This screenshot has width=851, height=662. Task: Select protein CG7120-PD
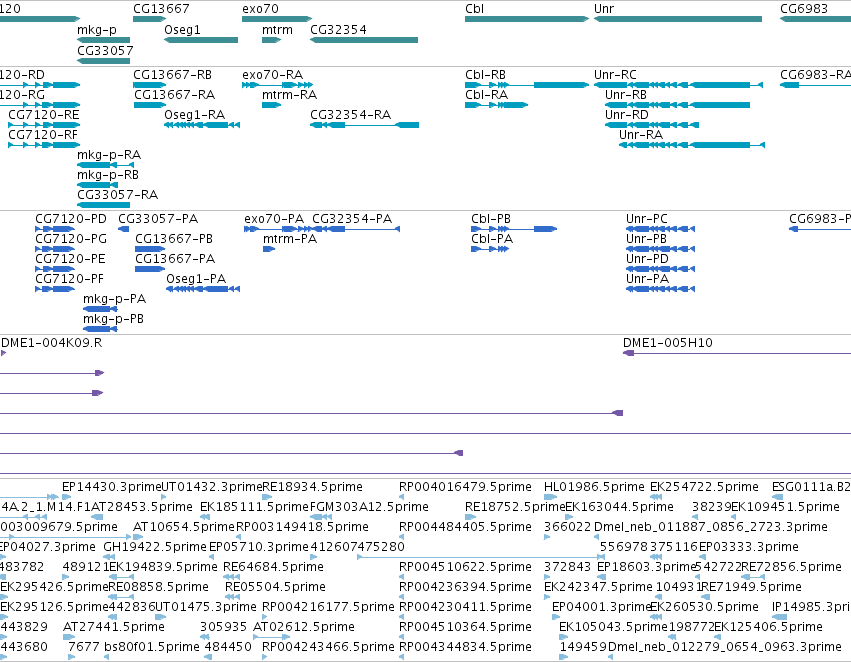71,219
